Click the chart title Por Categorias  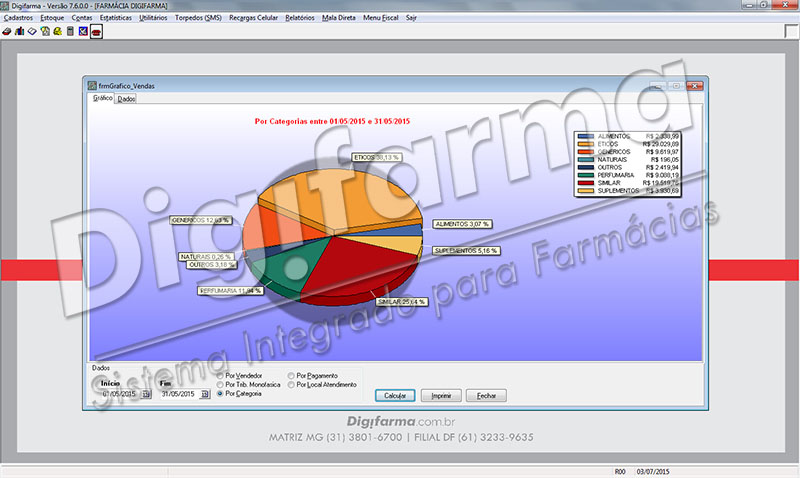332,121
